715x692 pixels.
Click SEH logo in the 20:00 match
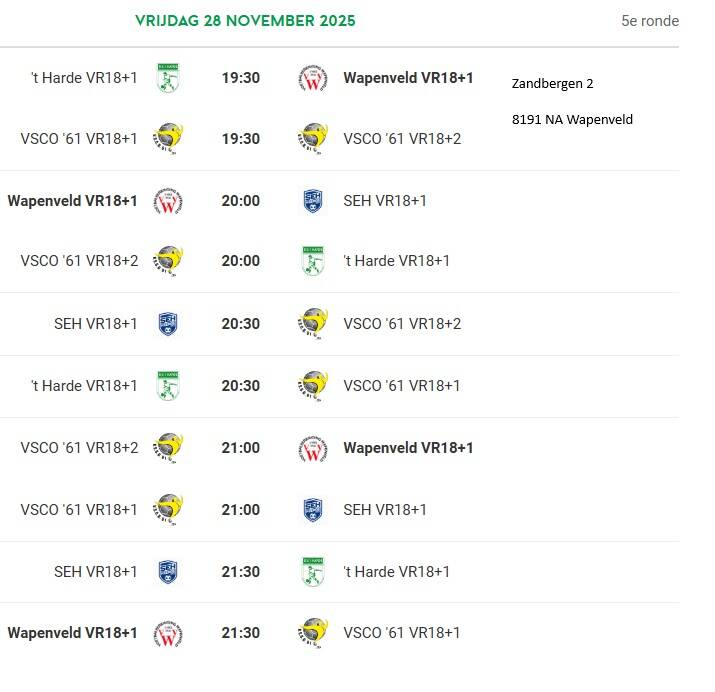click(x=312, y=201)
